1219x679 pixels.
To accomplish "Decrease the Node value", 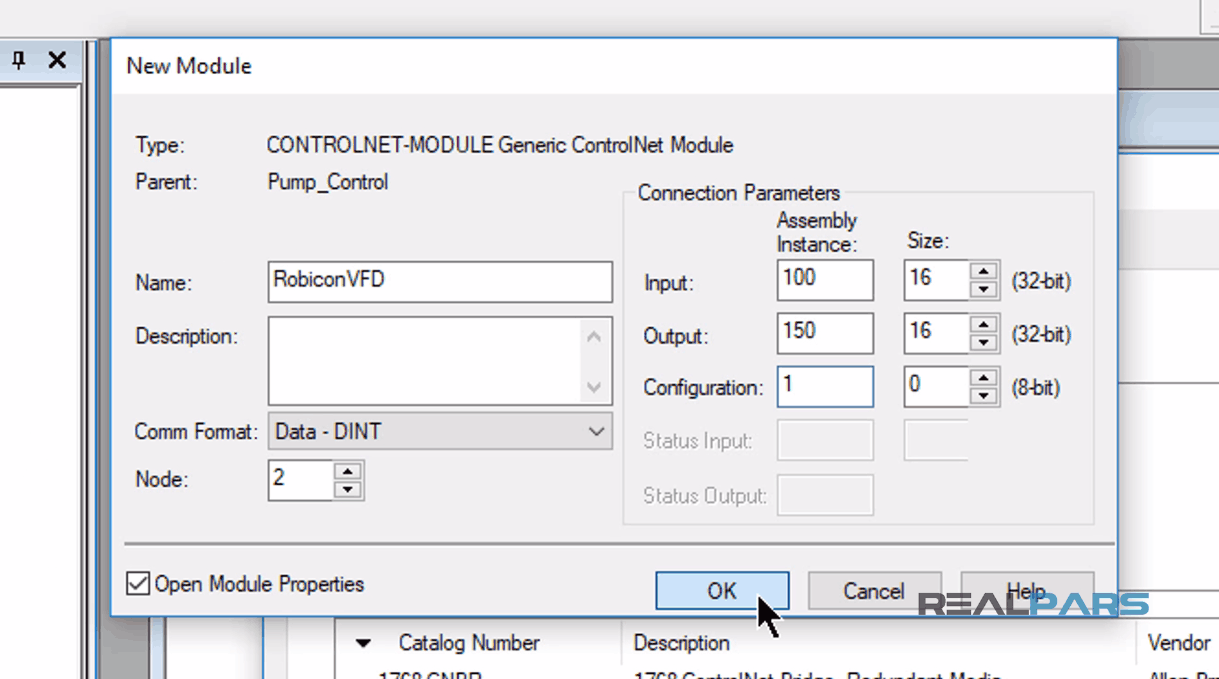I will tap(348, 487).
